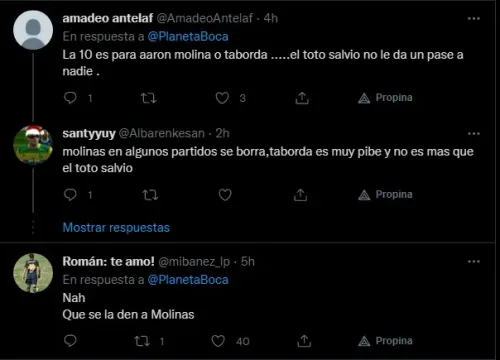Like the tweet with 40 likes
500x360 pixels.
tap(218, 341)
